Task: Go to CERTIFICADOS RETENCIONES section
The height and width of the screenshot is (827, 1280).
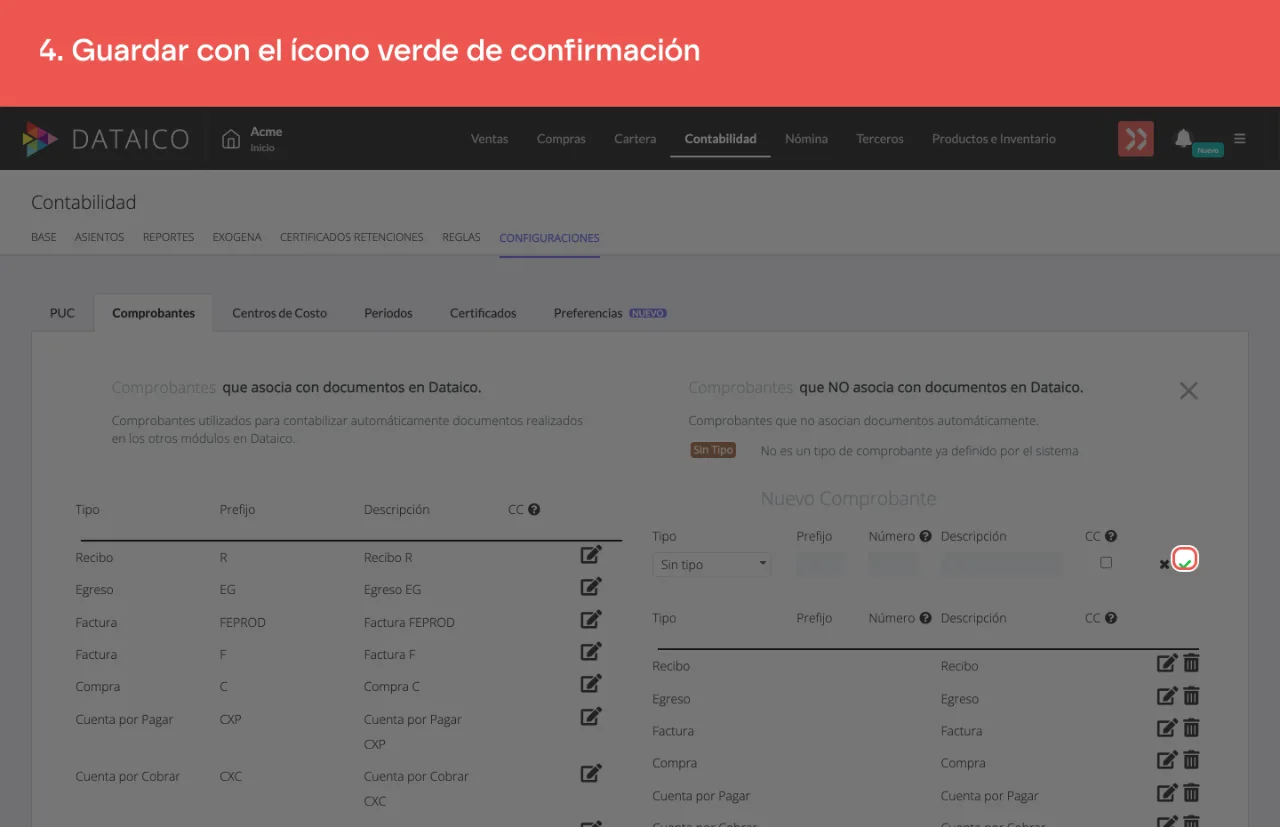Action: [x=352, y=237]
